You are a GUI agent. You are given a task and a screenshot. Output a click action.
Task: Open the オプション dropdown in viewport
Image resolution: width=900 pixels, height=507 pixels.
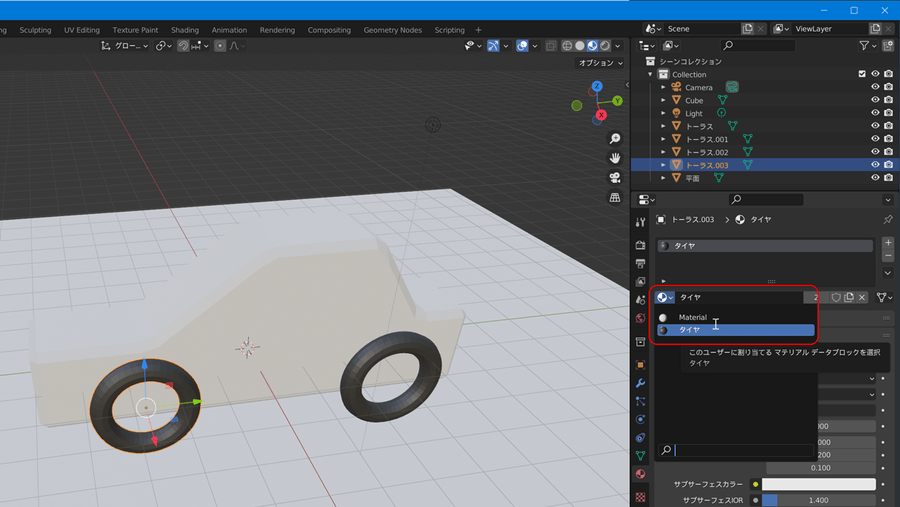[x=601, y=63]
